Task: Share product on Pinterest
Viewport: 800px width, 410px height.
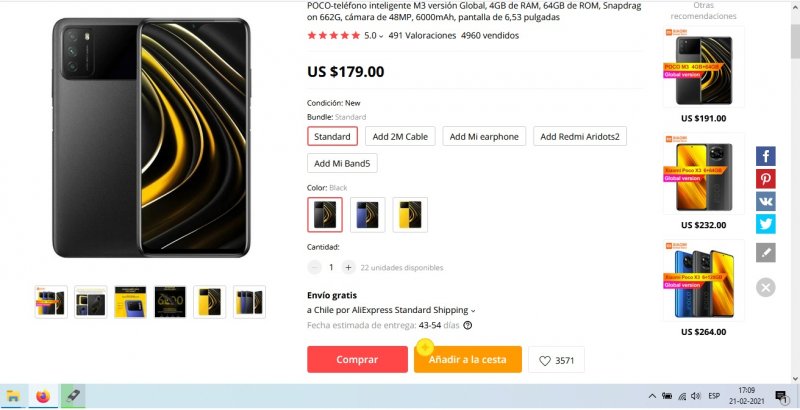Action: point(765,178)
